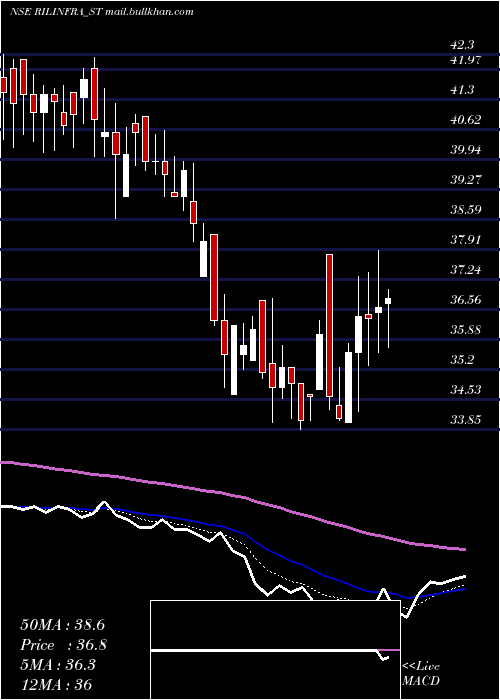The width and height of the screenshot is (500, 700).
Task: Click the 12MA : 36 reading
Action: [56, 685]
